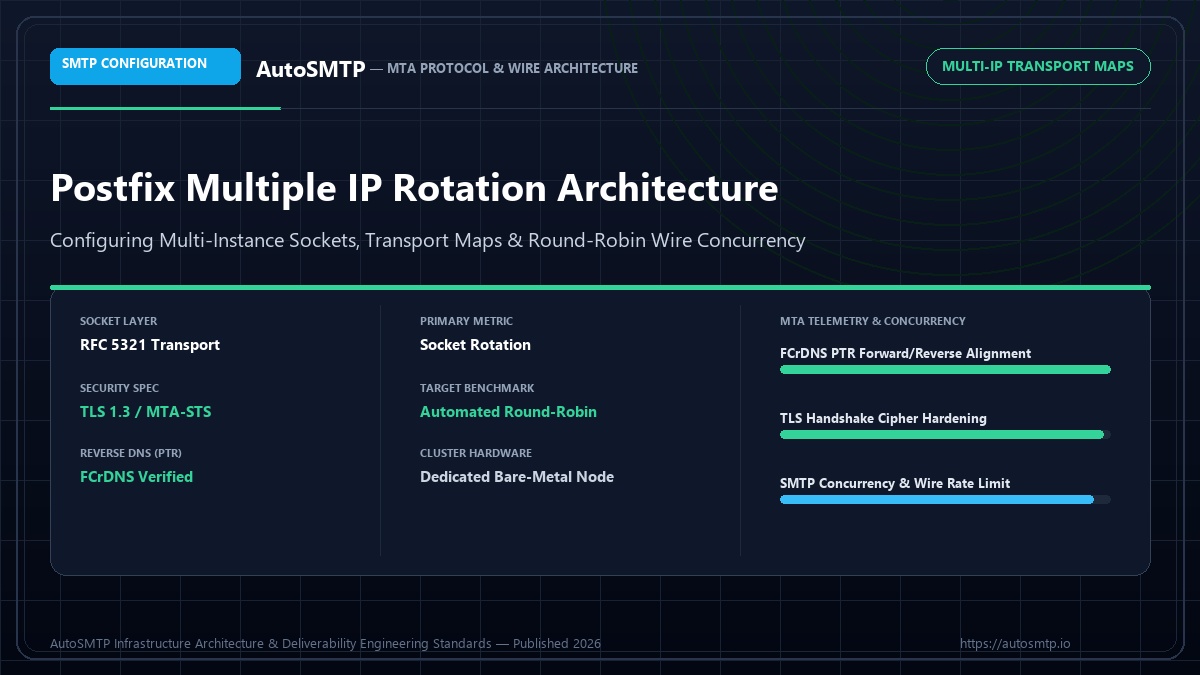Click the TARGET BENCHMARK label
This screenshot has width=1200, height=675.
tap(477, 388)
